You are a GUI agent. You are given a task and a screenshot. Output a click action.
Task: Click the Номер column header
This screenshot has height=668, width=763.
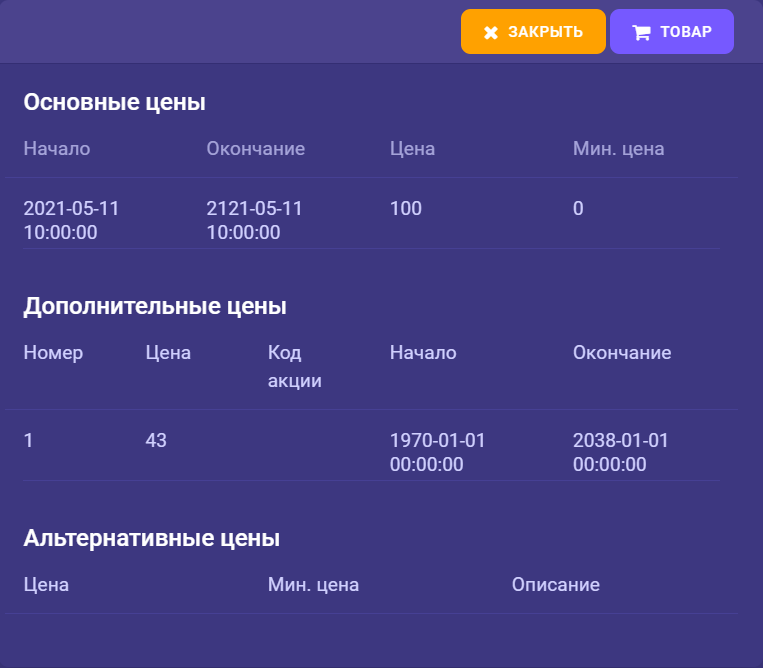(x=53, y=353)
